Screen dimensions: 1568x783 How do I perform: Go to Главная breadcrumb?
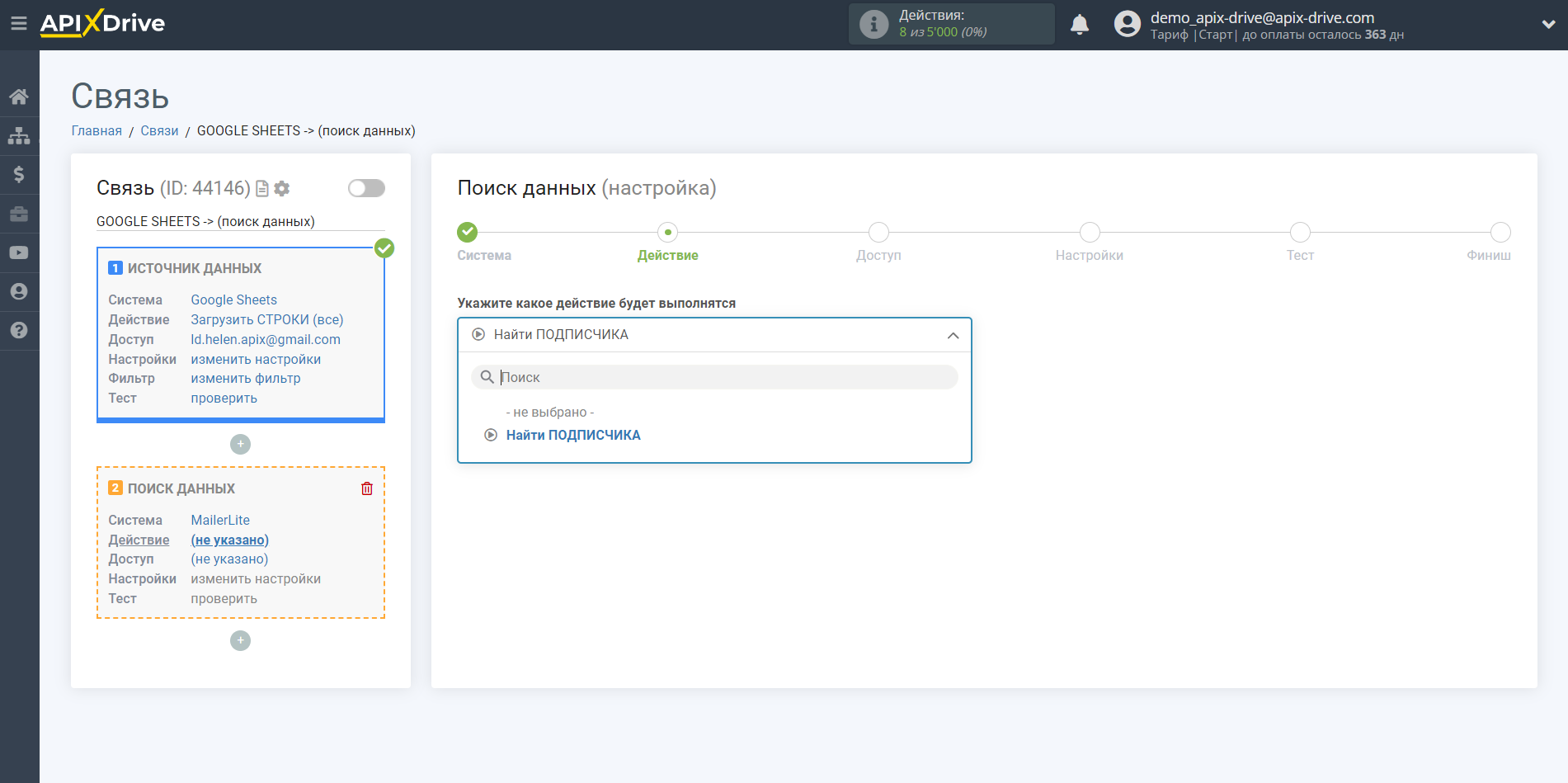pyautogui.click(x=97, y=130)
